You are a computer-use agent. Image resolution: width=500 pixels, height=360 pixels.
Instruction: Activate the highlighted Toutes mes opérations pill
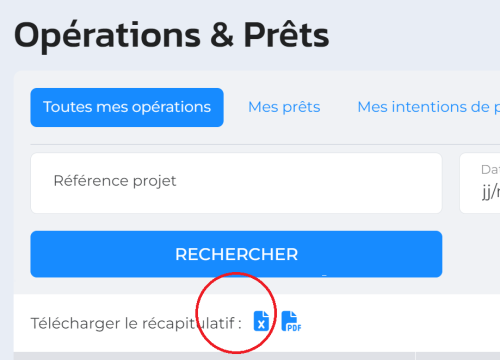127,107
